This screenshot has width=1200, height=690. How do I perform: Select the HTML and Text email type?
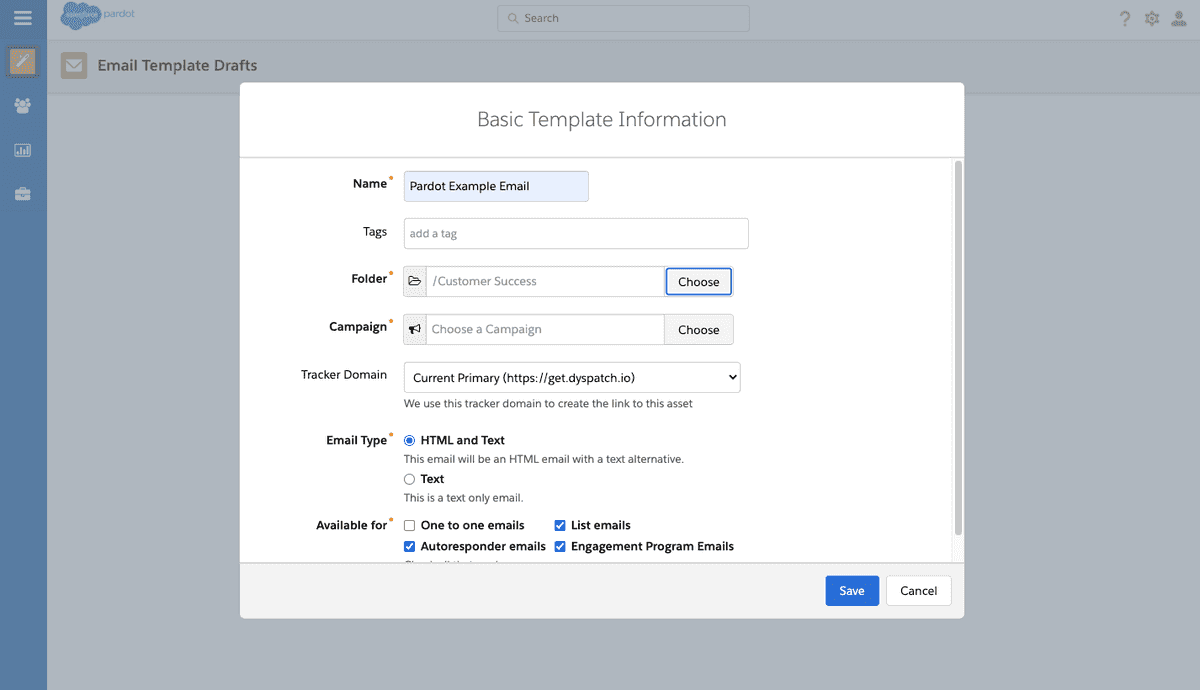[410, 440]
